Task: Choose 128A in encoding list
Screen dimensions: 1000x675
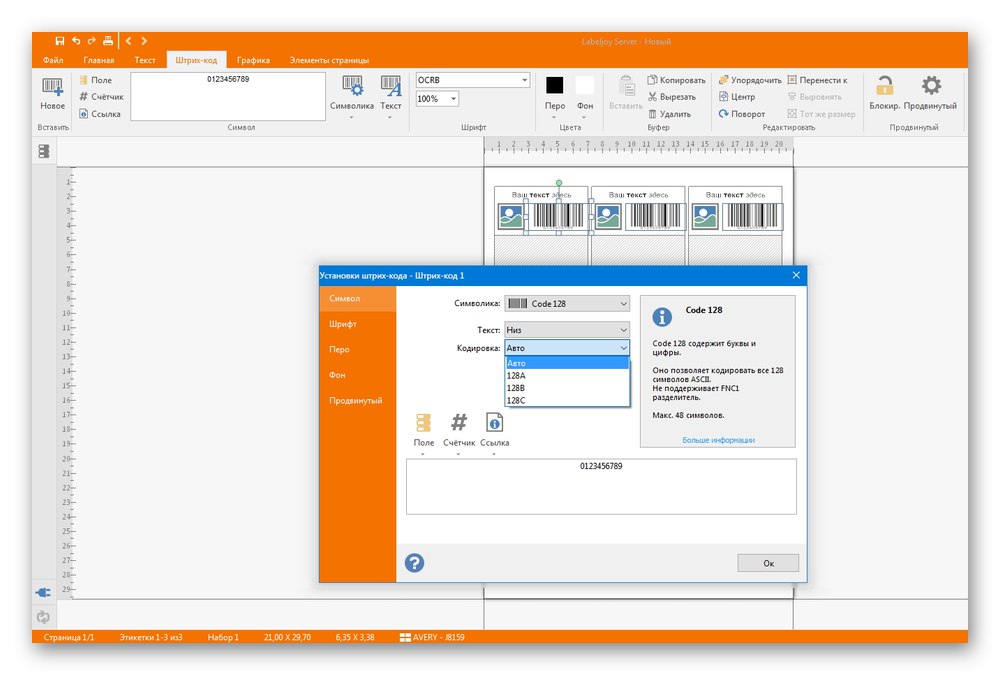Action: [x=567, y=375]
